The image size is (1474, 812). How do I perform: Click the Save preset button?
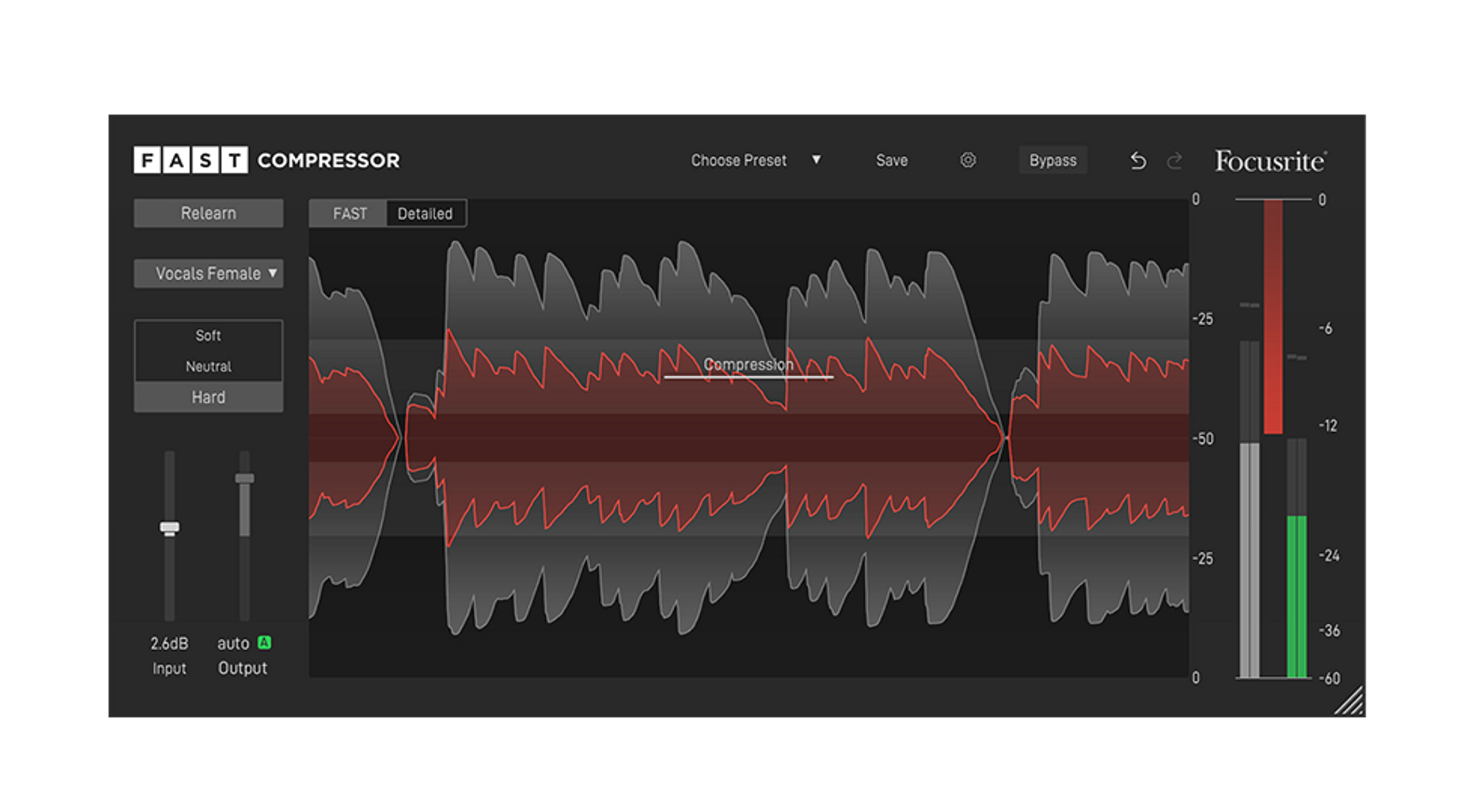[891, 161]
